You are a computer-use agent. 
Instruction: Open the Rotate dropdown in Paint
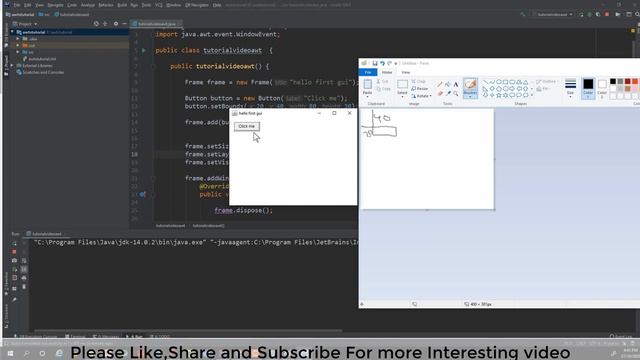coord(421,96)
